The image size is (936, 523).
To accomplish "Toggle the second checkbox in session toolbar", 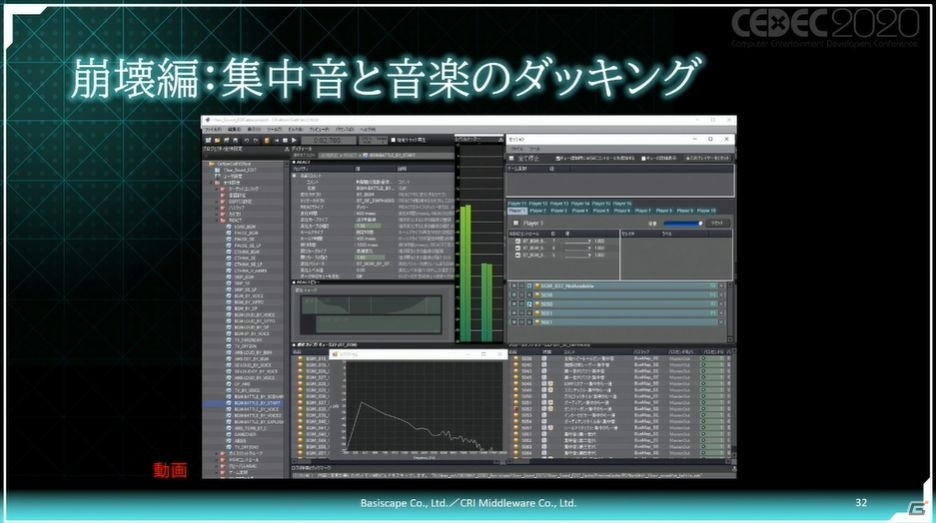I will [644, 158].
